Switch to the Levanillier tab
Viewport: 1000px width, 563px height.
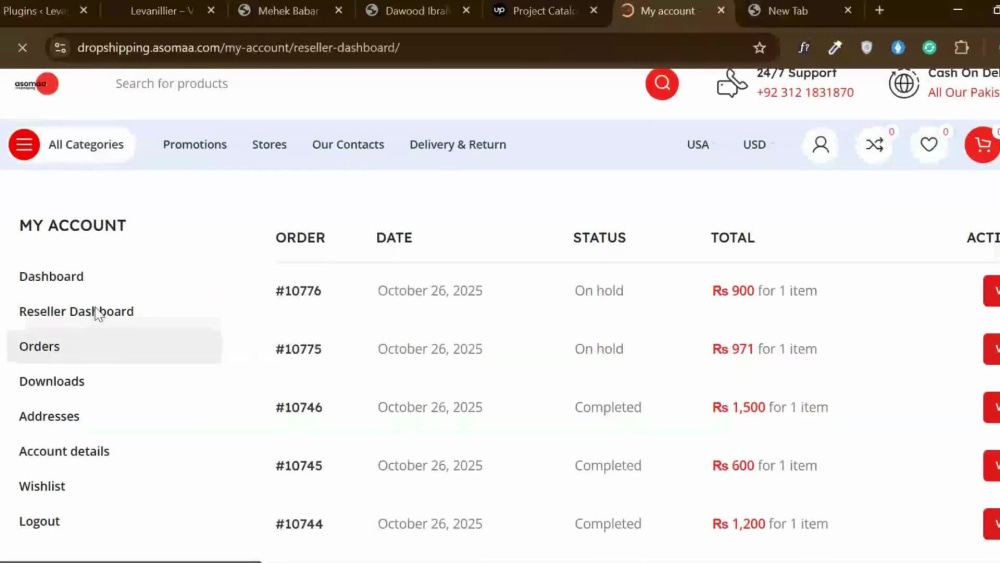click(x=163, y=10)
